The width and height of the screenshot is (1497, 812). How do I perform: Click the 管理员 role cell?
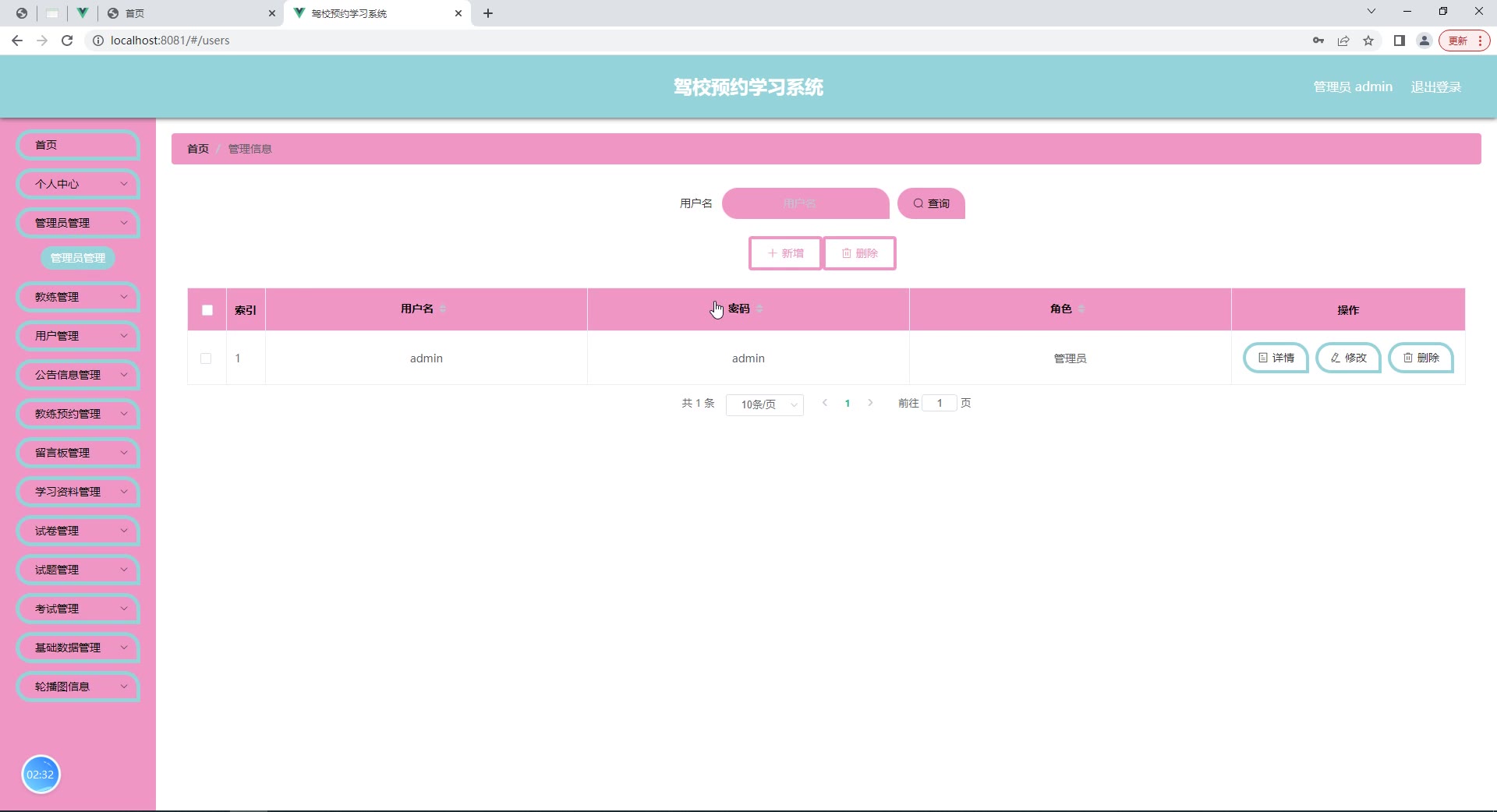tap(1070, 358)
